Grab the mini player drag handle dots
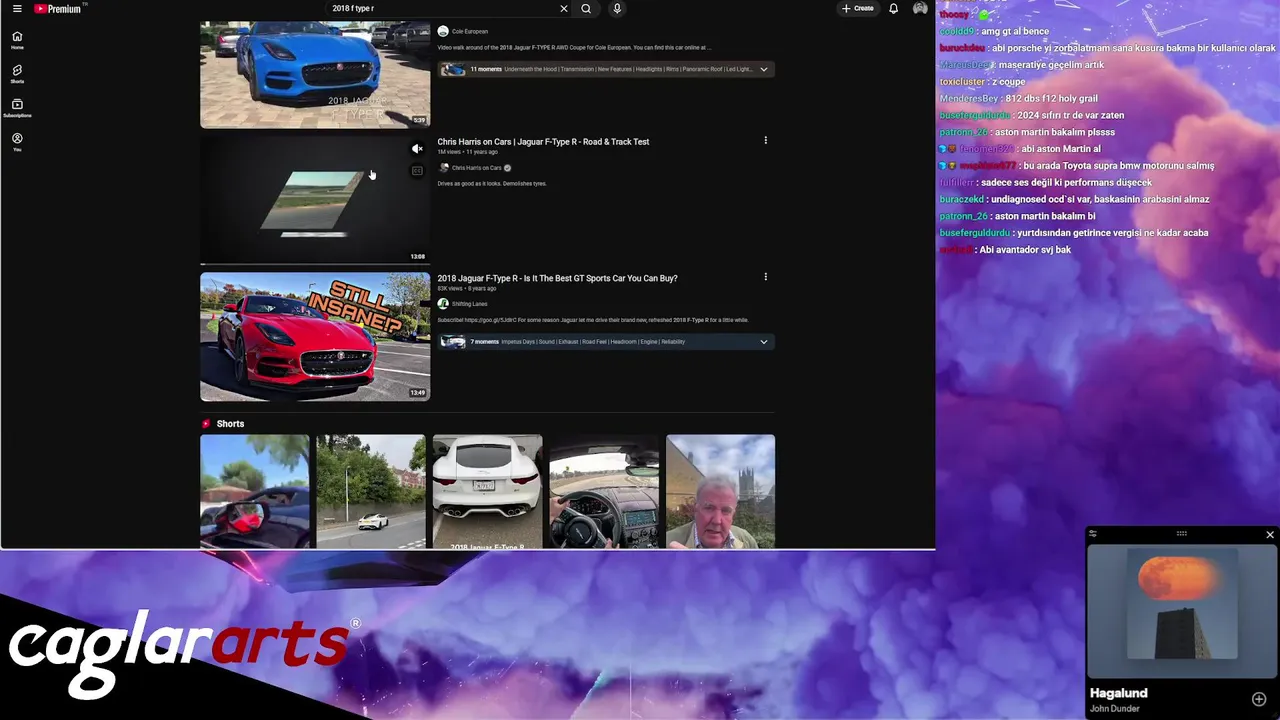This screenshot has width=1280, height=720. [x=1181, y=534]
